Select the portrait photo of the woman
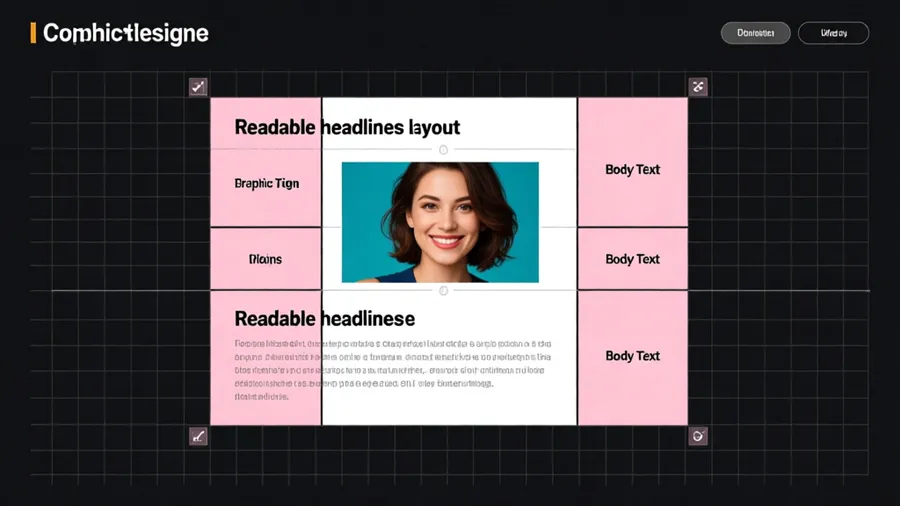This screenshot has height=506, width=900. coord(440,222)
